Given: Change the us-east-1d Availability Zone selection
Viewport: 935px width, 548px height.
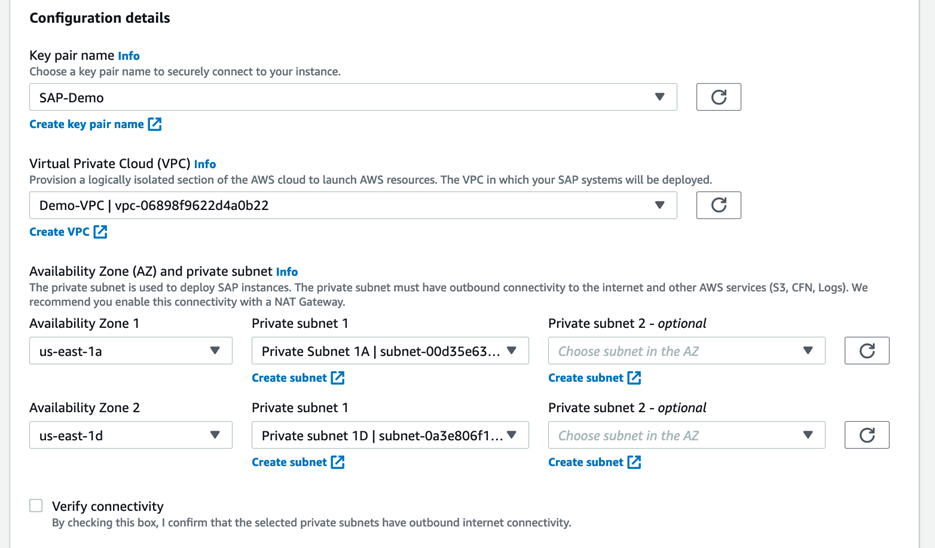Looking at the screenshot, I should coord(130,435).
